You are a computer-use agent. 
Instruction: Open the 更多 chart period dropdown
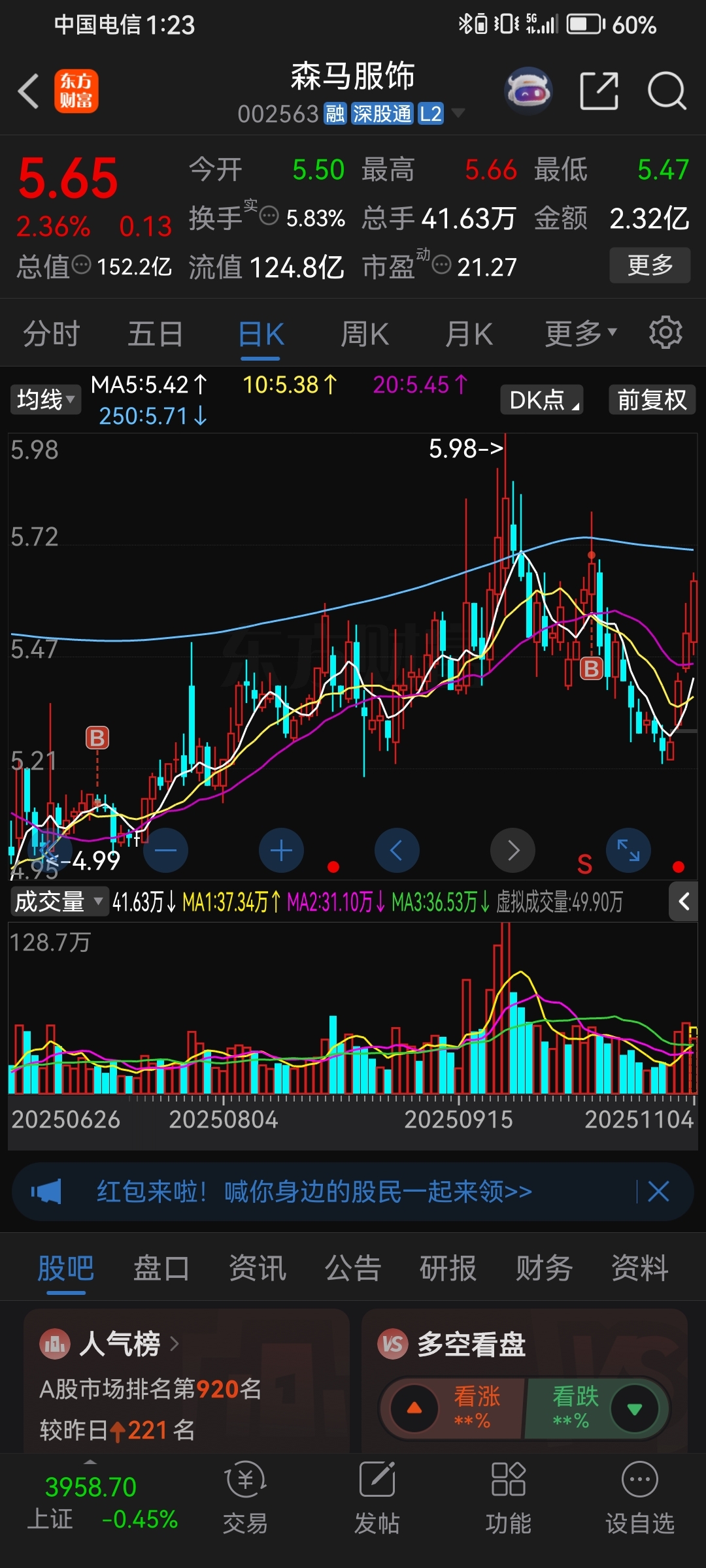click(x=581, y=333)
